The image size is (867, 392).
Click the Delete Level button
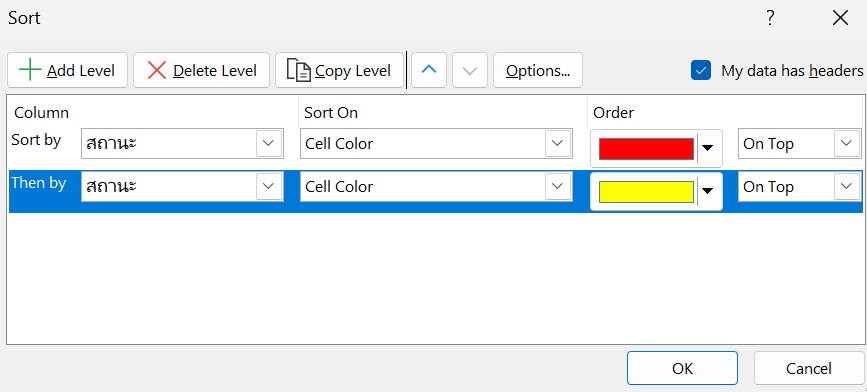pos(201,70)
